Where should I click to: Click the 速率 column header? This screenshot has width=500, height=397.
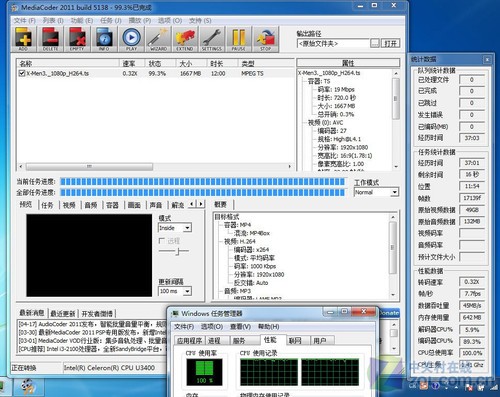click(132, 63)
